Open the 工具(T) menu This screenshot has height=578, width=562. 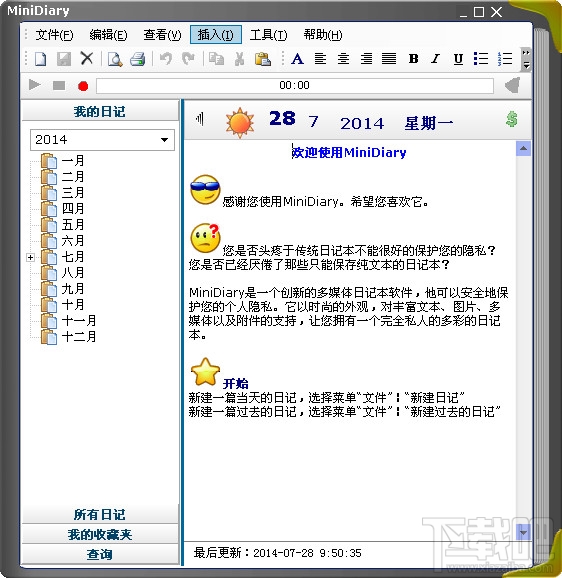pos(268,35)
